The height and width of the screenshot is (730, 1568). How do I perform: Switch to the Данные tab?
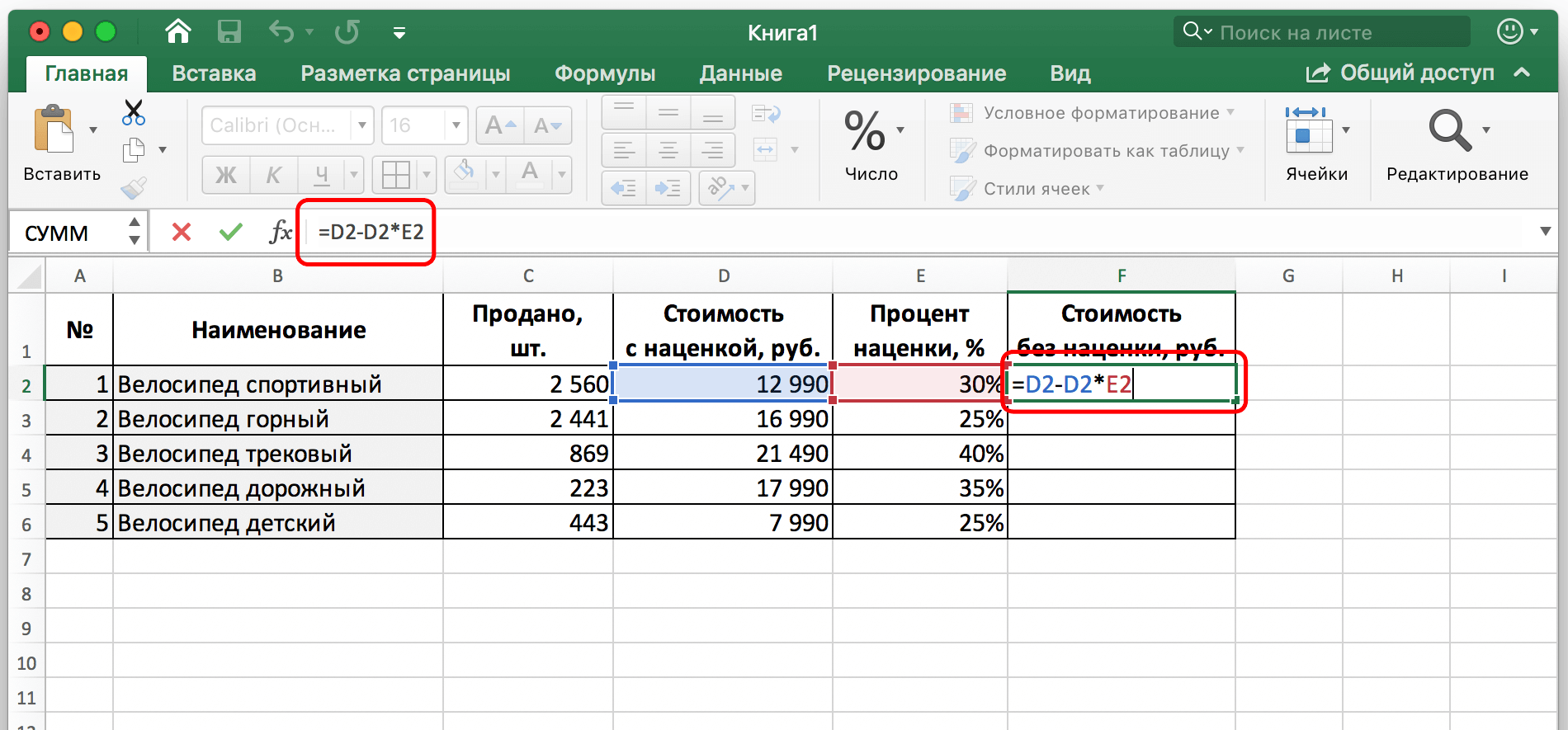741,73
